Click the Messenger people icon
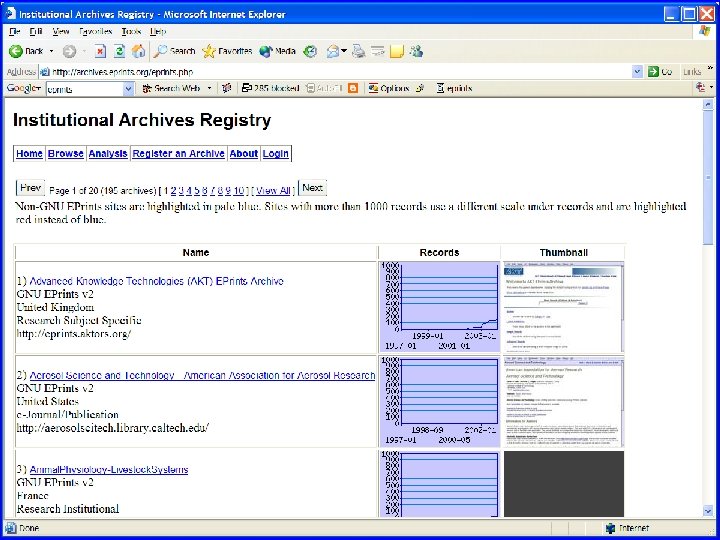 coord(416,51)
